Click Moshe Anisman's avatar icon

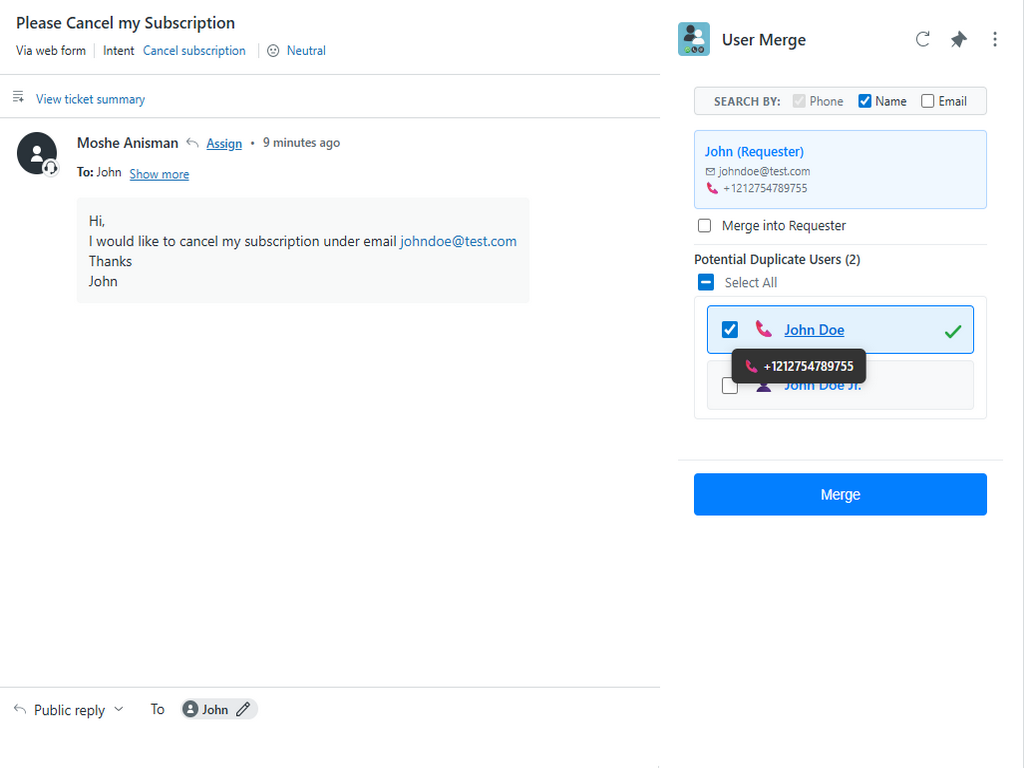37,152
